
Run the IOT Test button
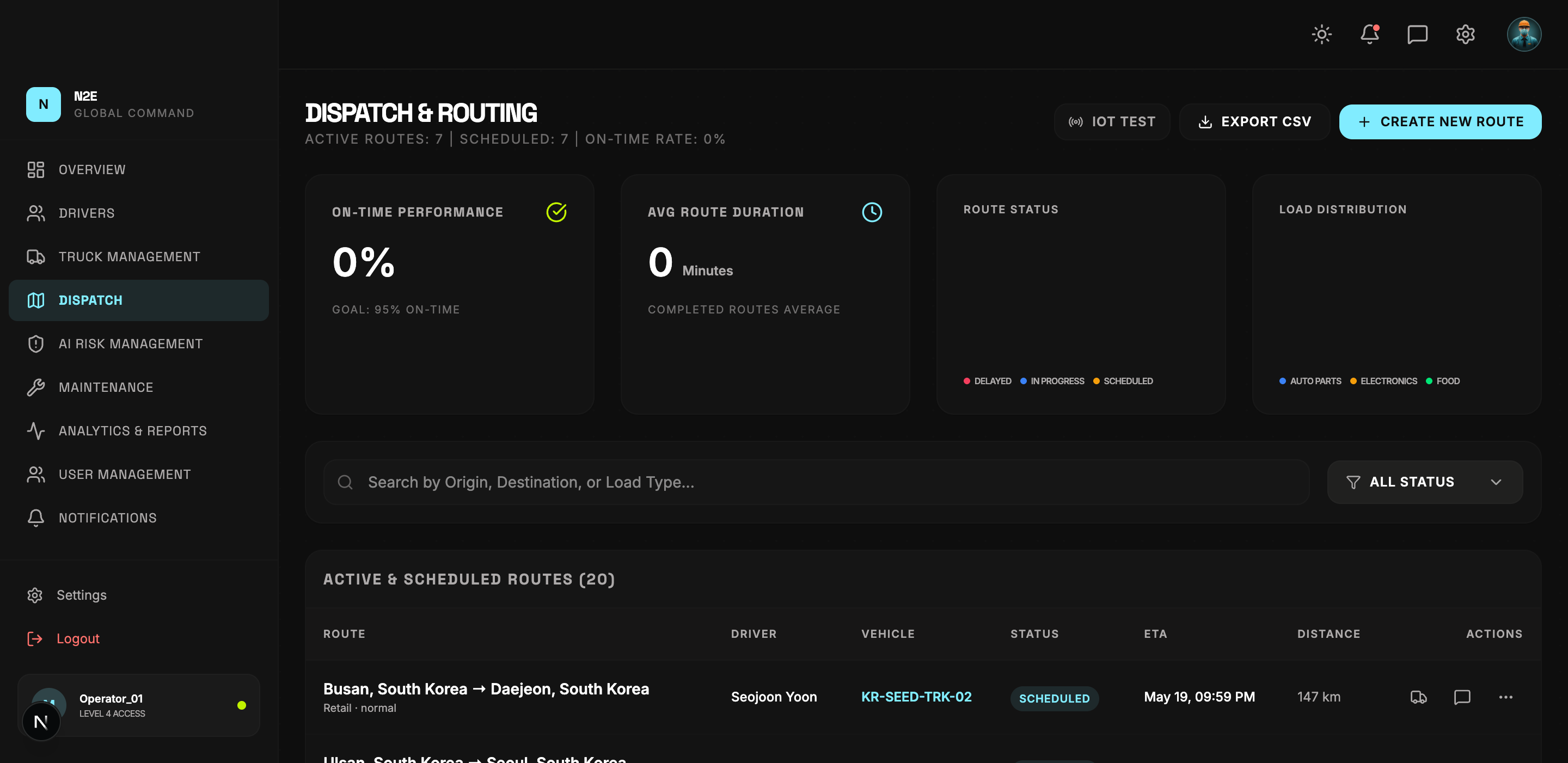(1111, 122)
